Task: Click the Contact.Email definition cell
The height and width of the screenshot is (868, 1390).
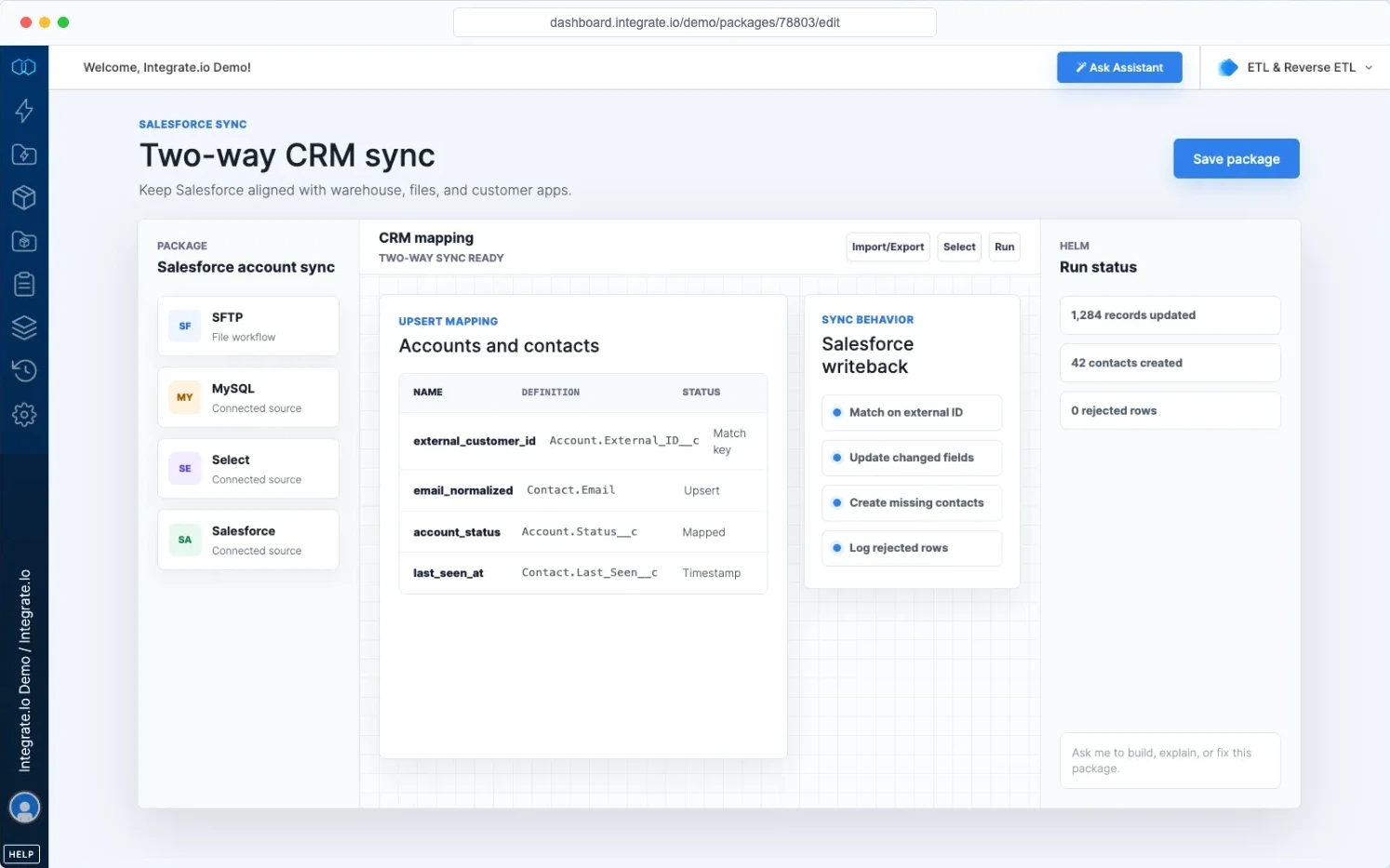Action: coord(570,490)
